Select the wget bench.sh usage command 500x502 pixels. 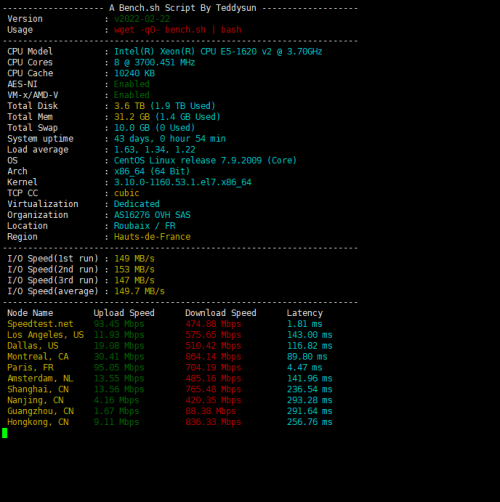tap(178, 30)
